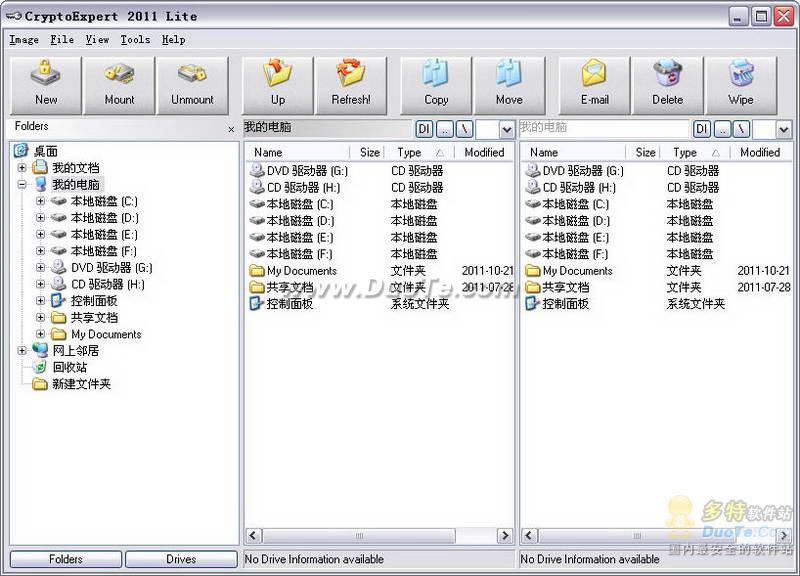Switch to the Folders tab at bottom
This screenshot has width=800, height=576.
[x=66, y=559]
